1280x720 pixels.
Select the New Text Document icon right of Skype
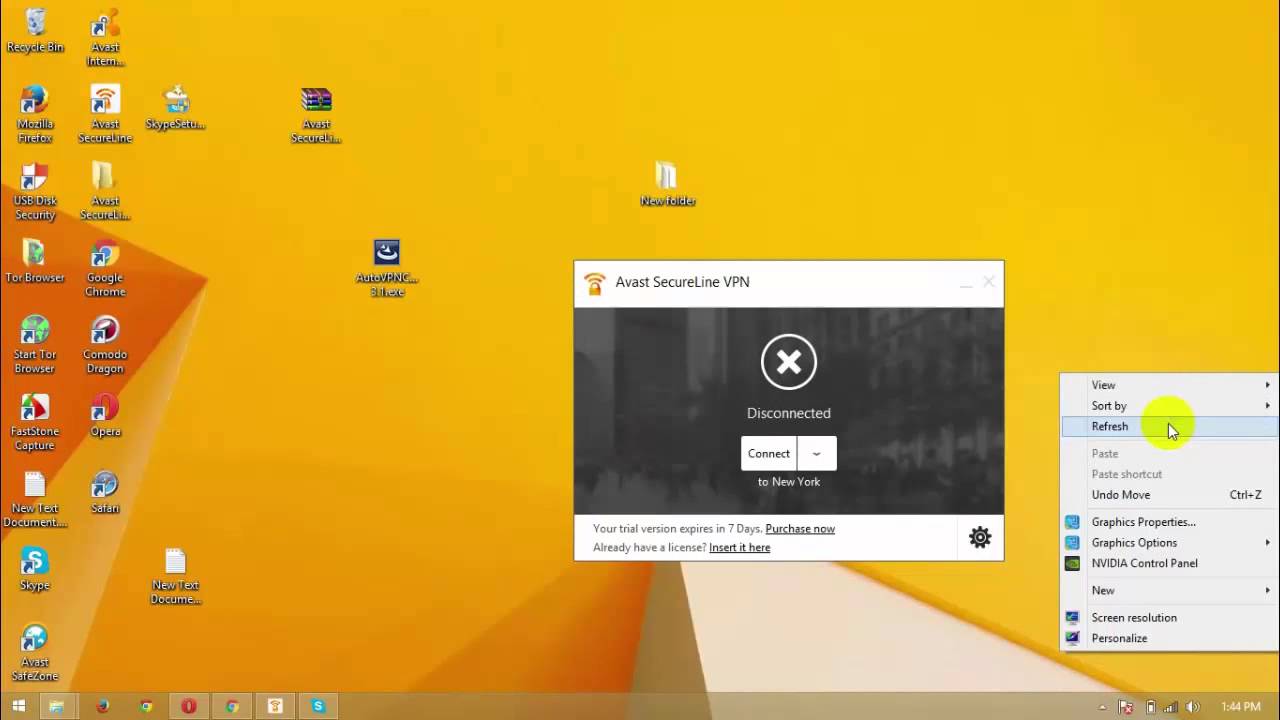(176, 576)
